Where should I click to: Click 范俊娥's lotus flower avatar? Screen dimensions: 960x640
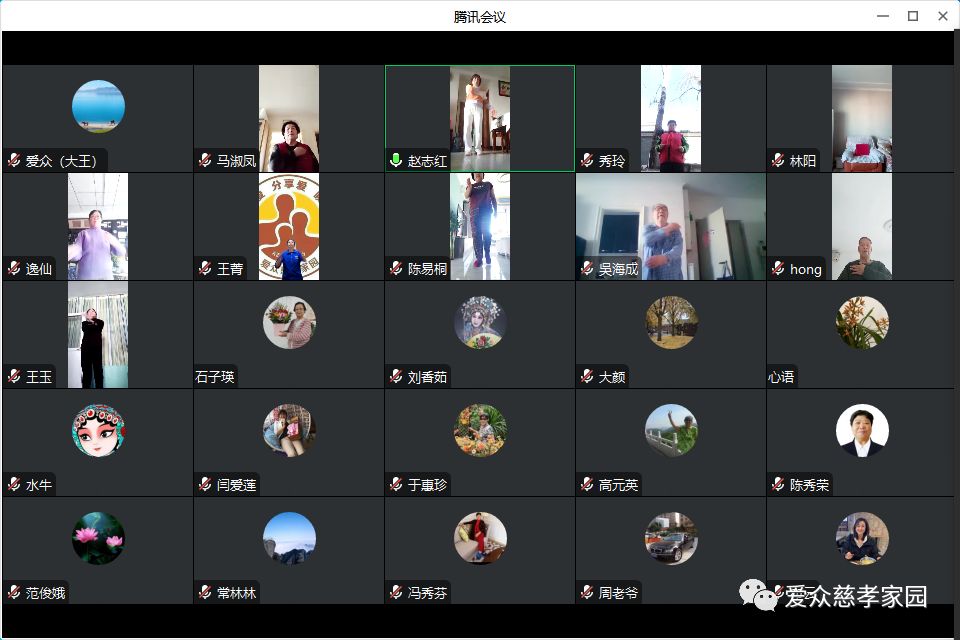[98, 539]
